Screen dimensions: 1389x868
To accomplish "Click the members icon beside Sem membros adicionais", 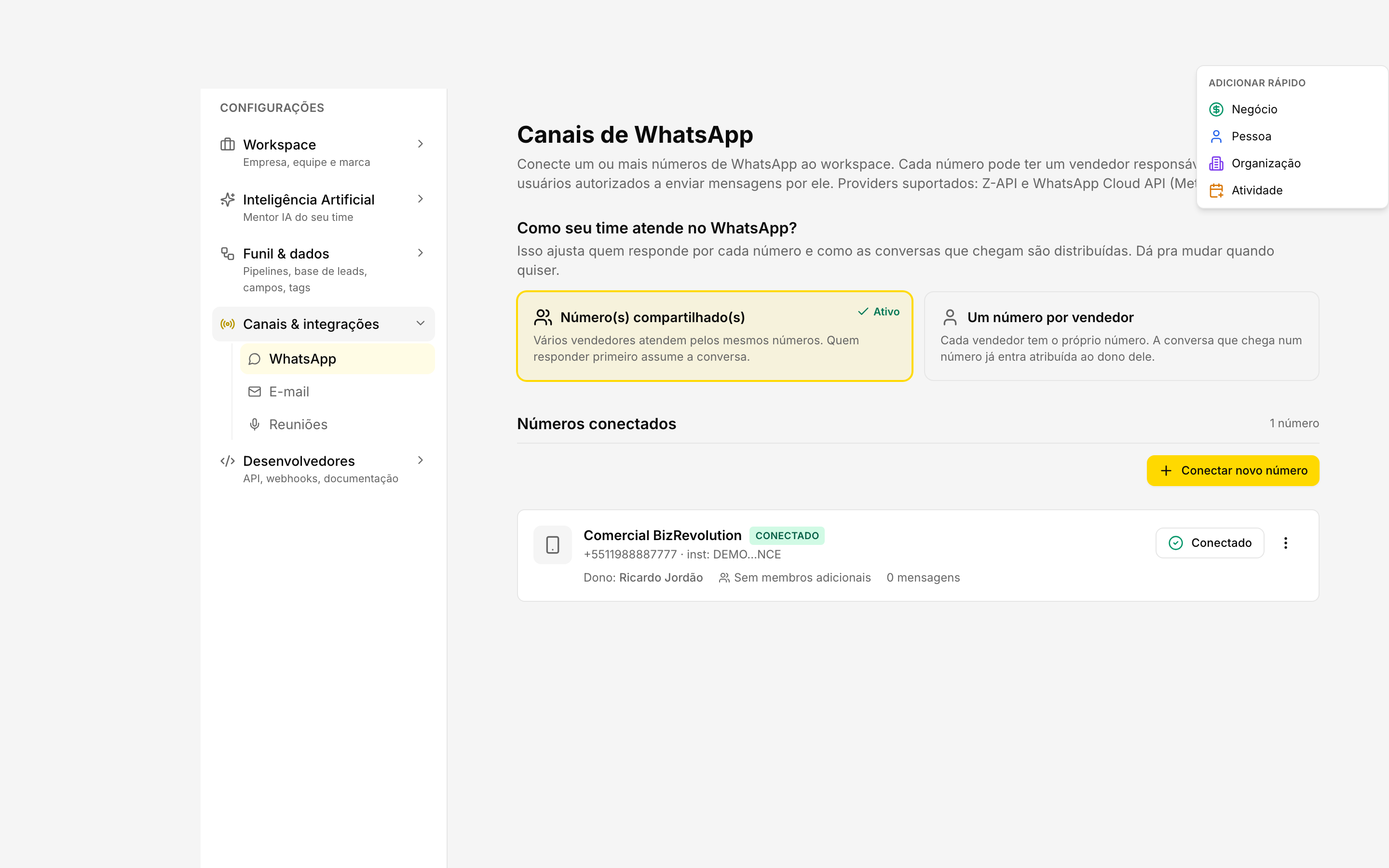I will 724,578.
